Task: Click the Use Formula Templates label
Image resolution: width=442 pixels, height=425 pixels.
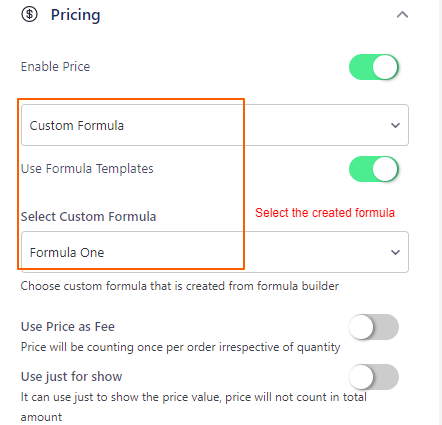Action: coord(87,169)
